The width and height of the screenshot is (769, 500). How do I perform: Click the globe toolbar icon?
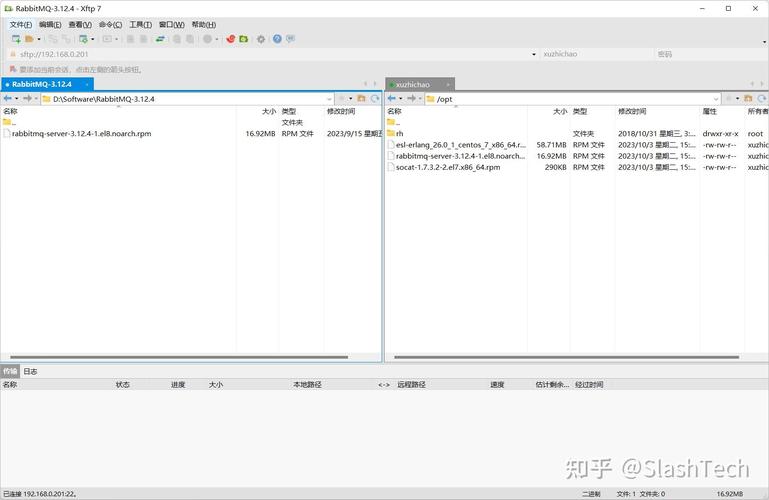(x=207, y=39)
